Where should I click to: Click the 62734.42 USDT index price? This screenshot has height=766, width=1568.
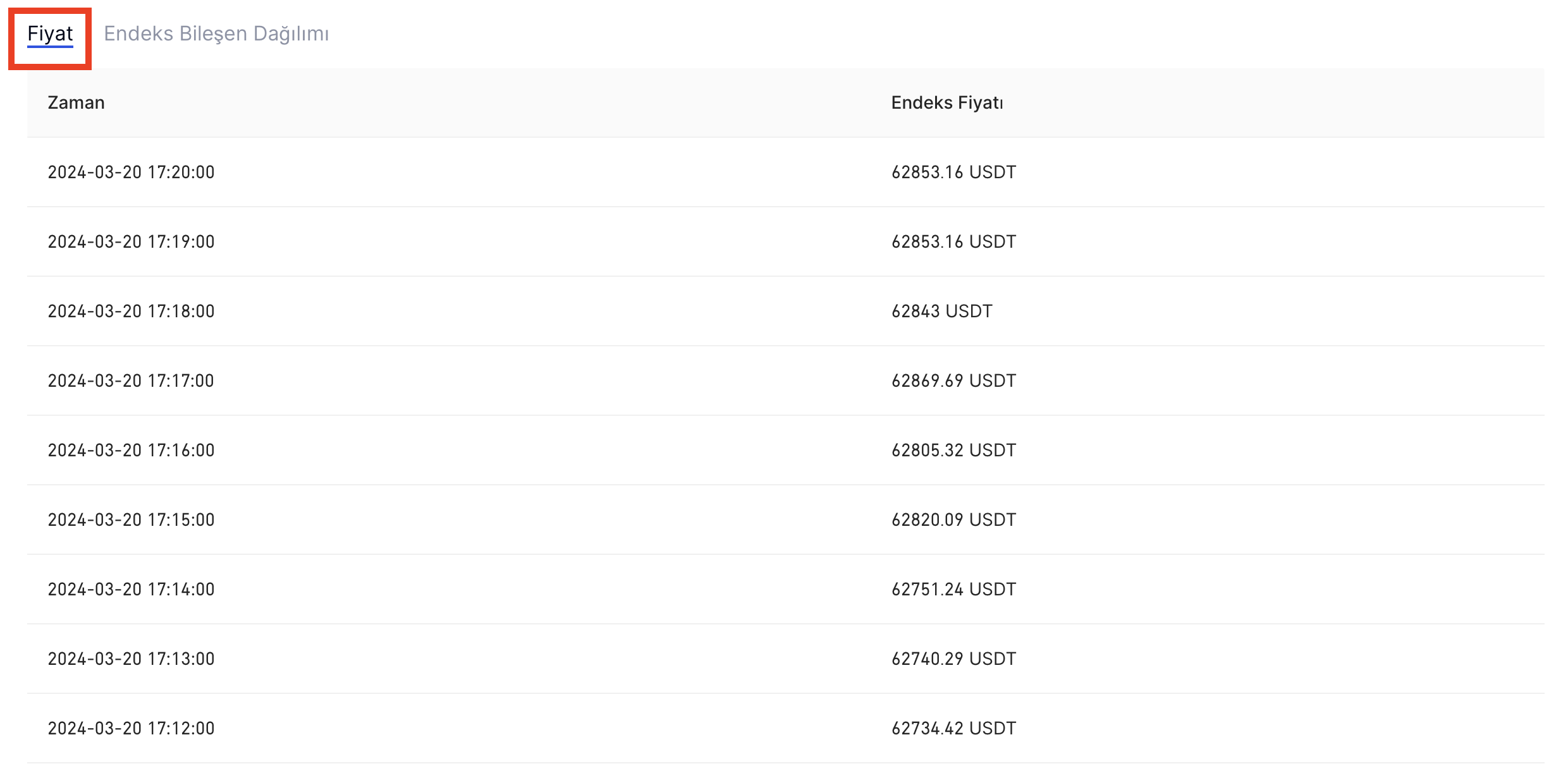click(953, 729)
